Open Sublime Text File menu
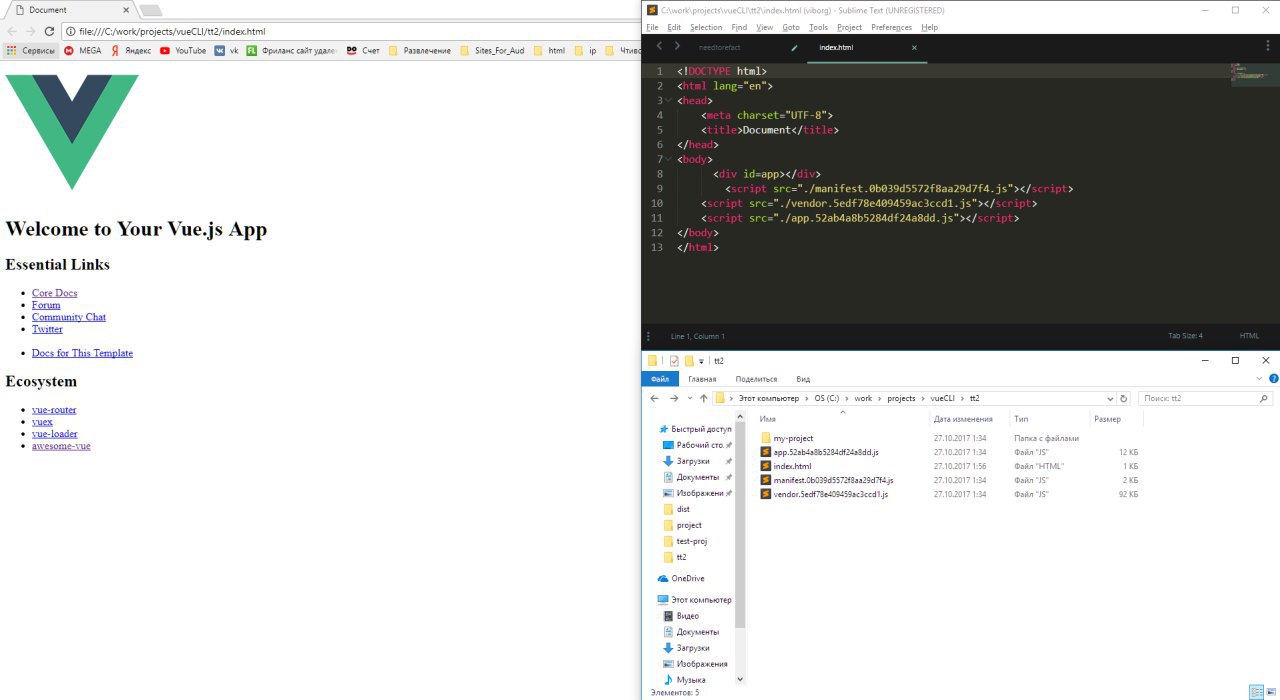The height and width of the screenshot is (700, 1280). pos(651,27)
